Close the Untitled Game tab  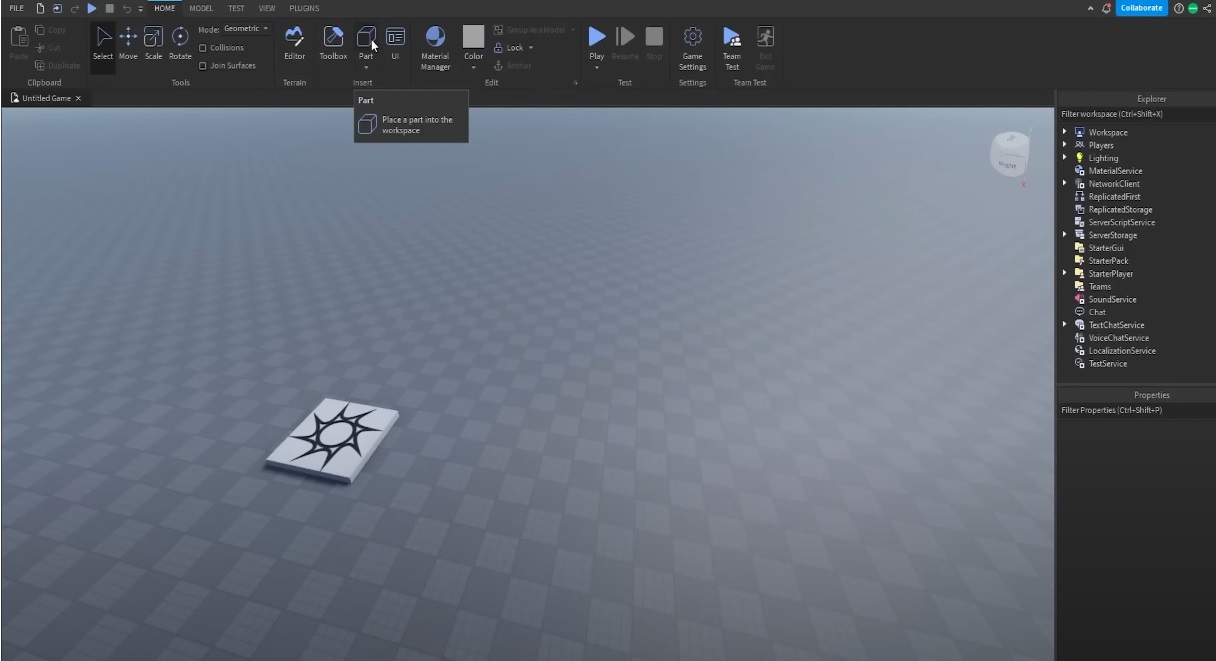[x=78, y=98]
